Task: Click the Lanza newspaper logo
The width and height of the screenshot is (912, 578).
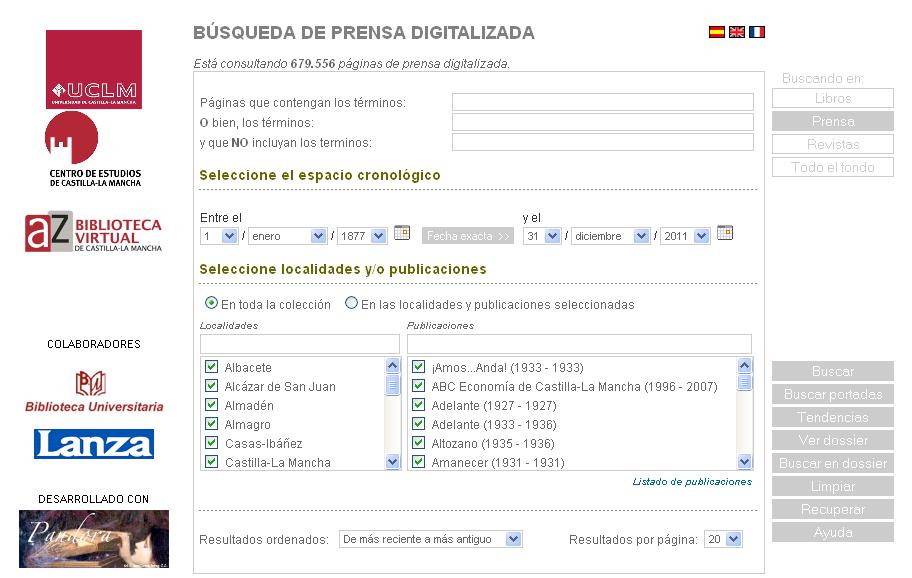Action: point(94,443)
